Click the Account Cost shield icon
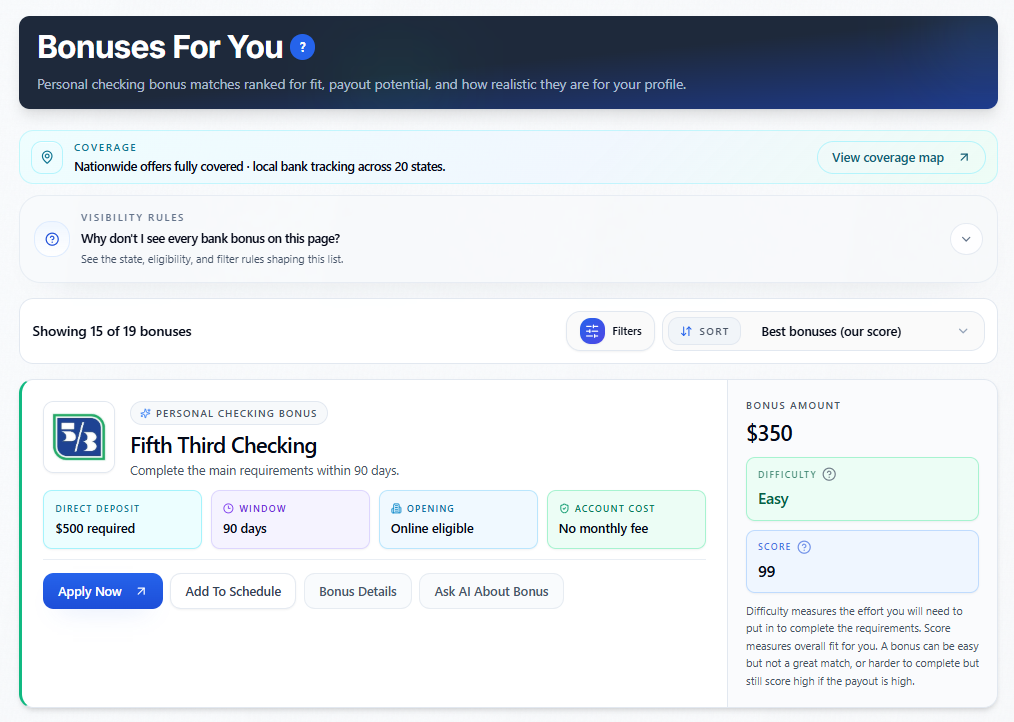Screen dimensions: 1014x722 point(564,509)
